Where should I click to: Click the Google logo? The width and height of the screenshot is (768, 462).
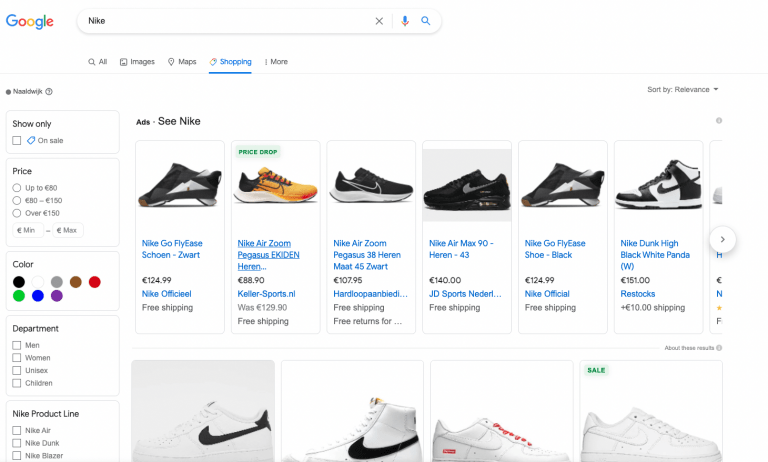click(30, 21)
